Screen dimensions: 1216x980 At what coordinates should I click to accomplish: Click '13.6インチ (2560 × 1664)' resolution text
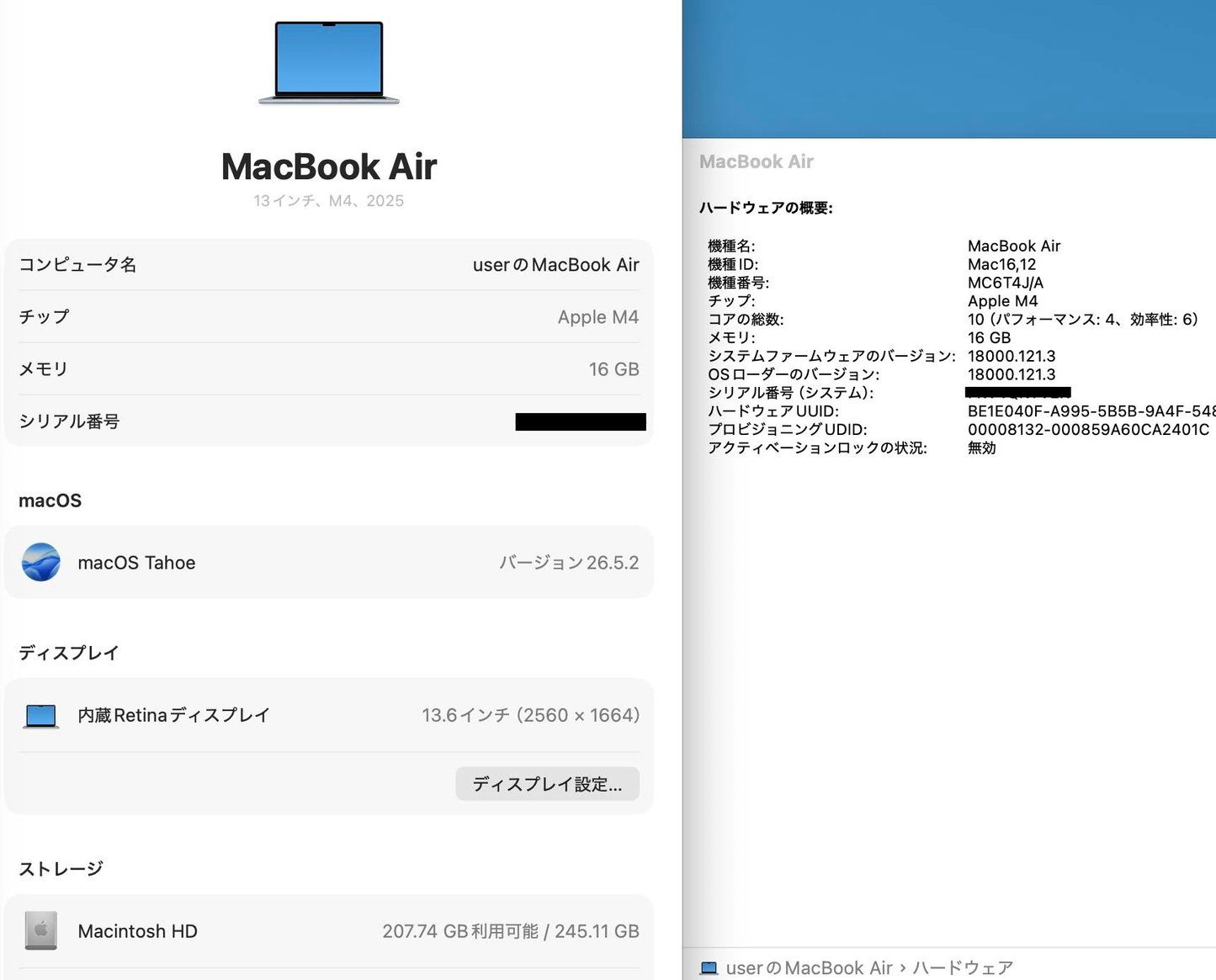tap(530, 715)
